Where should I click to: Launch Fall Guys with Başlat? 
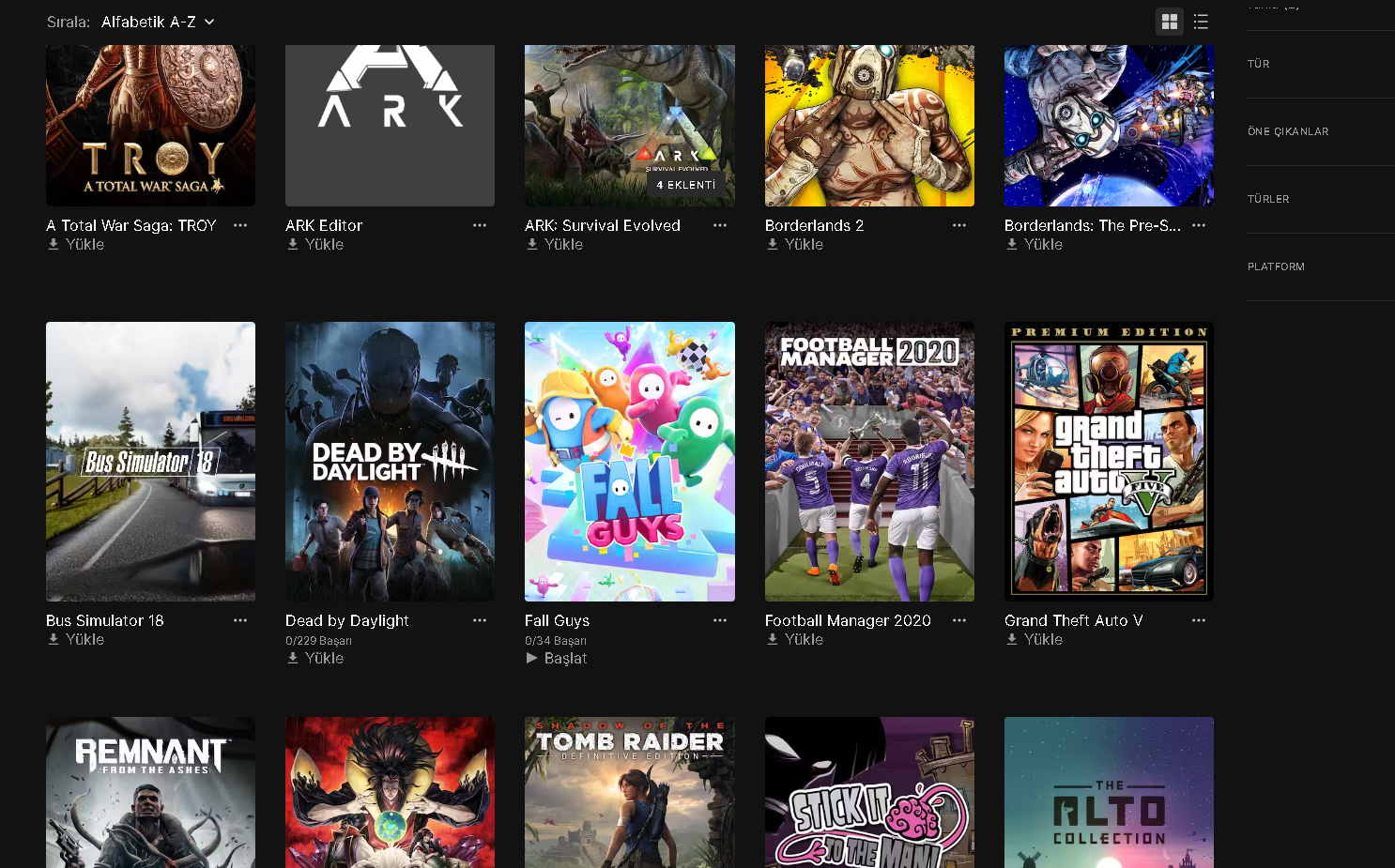tap(557, 658)
